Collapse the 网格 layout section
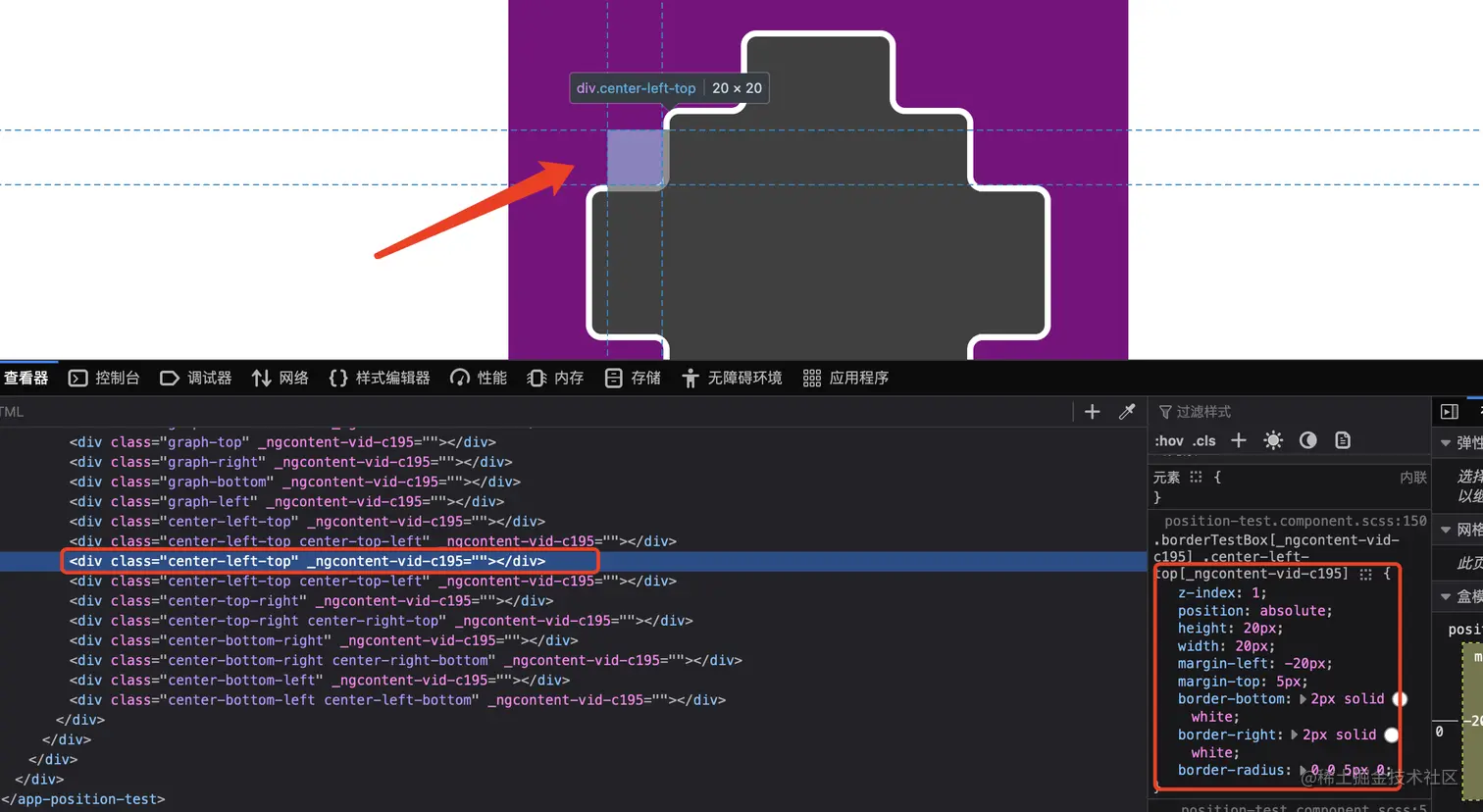The height and width of the screenshot is (812, 1483). (1446, 530)
